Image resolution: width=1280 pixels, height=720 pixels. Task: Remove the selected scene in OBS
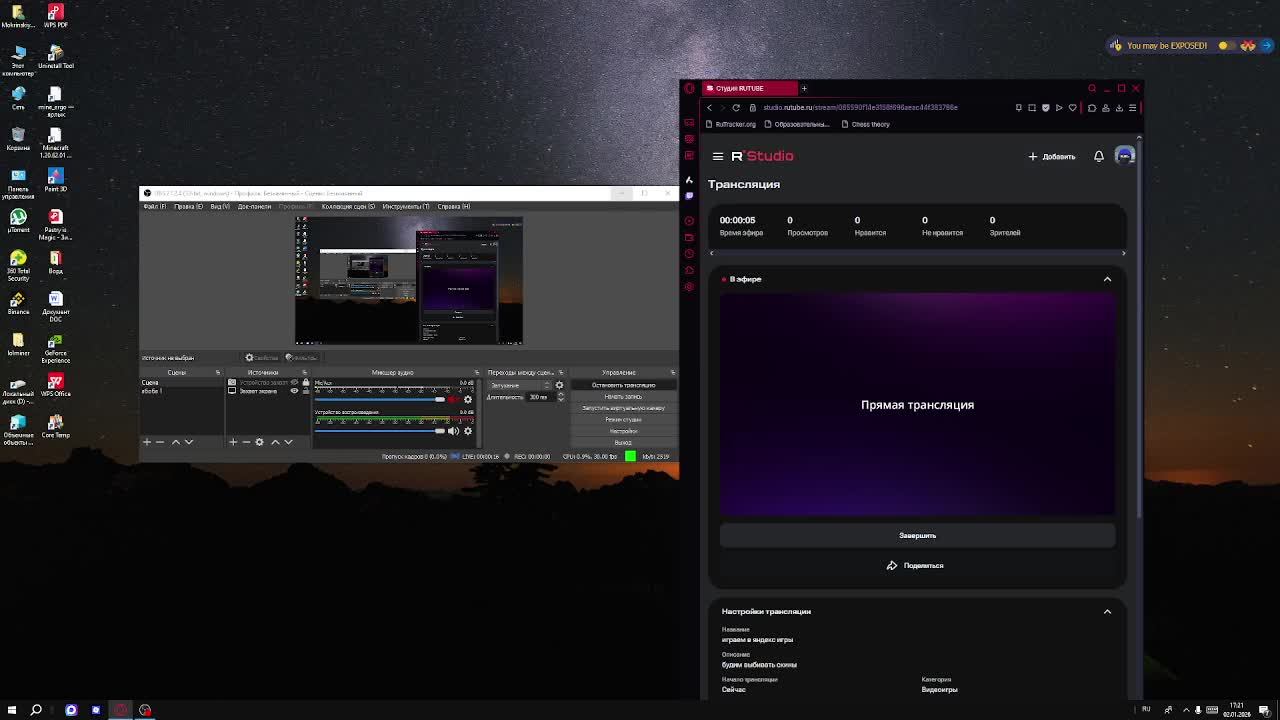(x=160, y=442)
